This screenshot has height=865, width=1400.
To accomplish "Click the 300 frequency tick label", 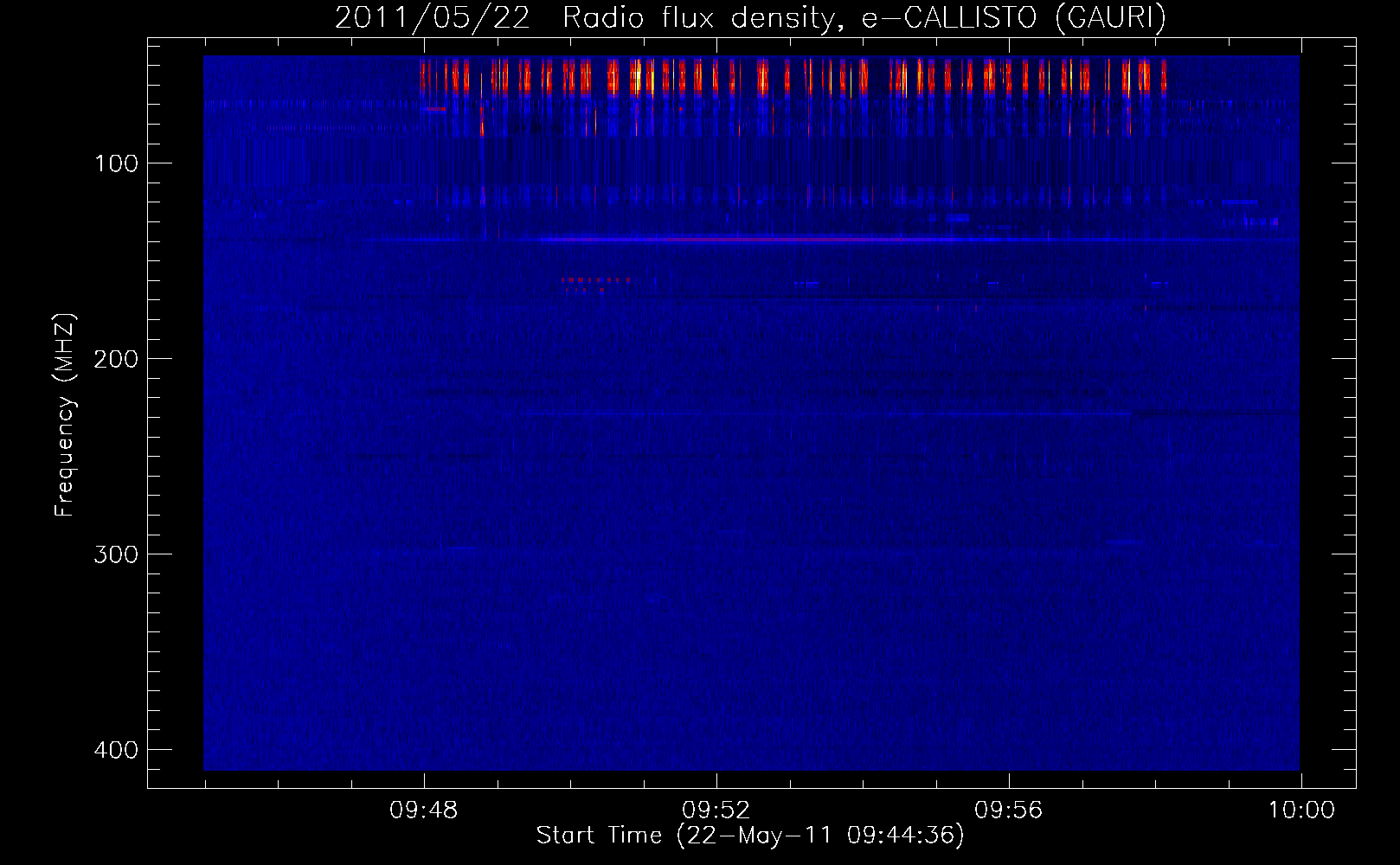I will click(x=115, y=554).
